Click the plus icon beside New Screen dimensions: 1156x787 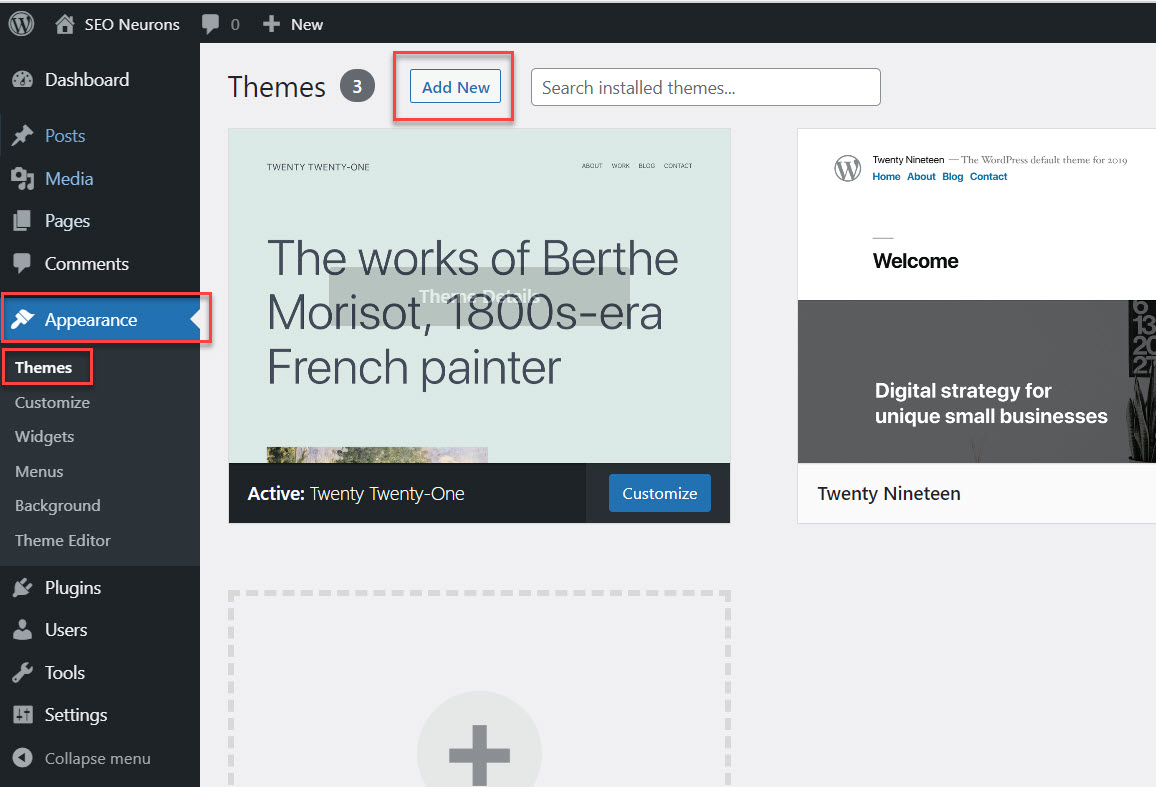[271, 24]
